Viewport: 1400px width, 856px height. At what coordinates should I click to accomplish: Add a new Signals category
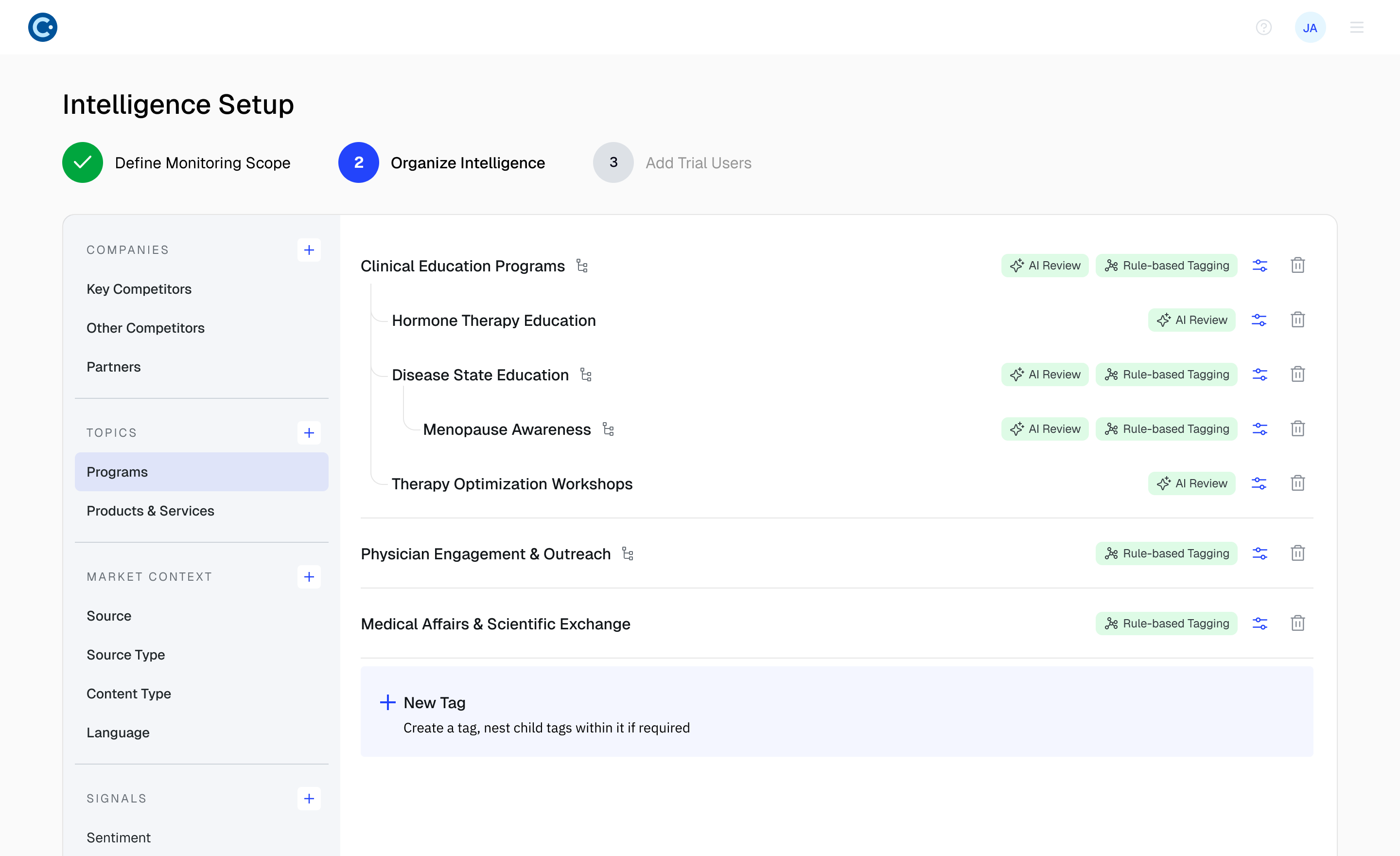[x=309, y=799]
